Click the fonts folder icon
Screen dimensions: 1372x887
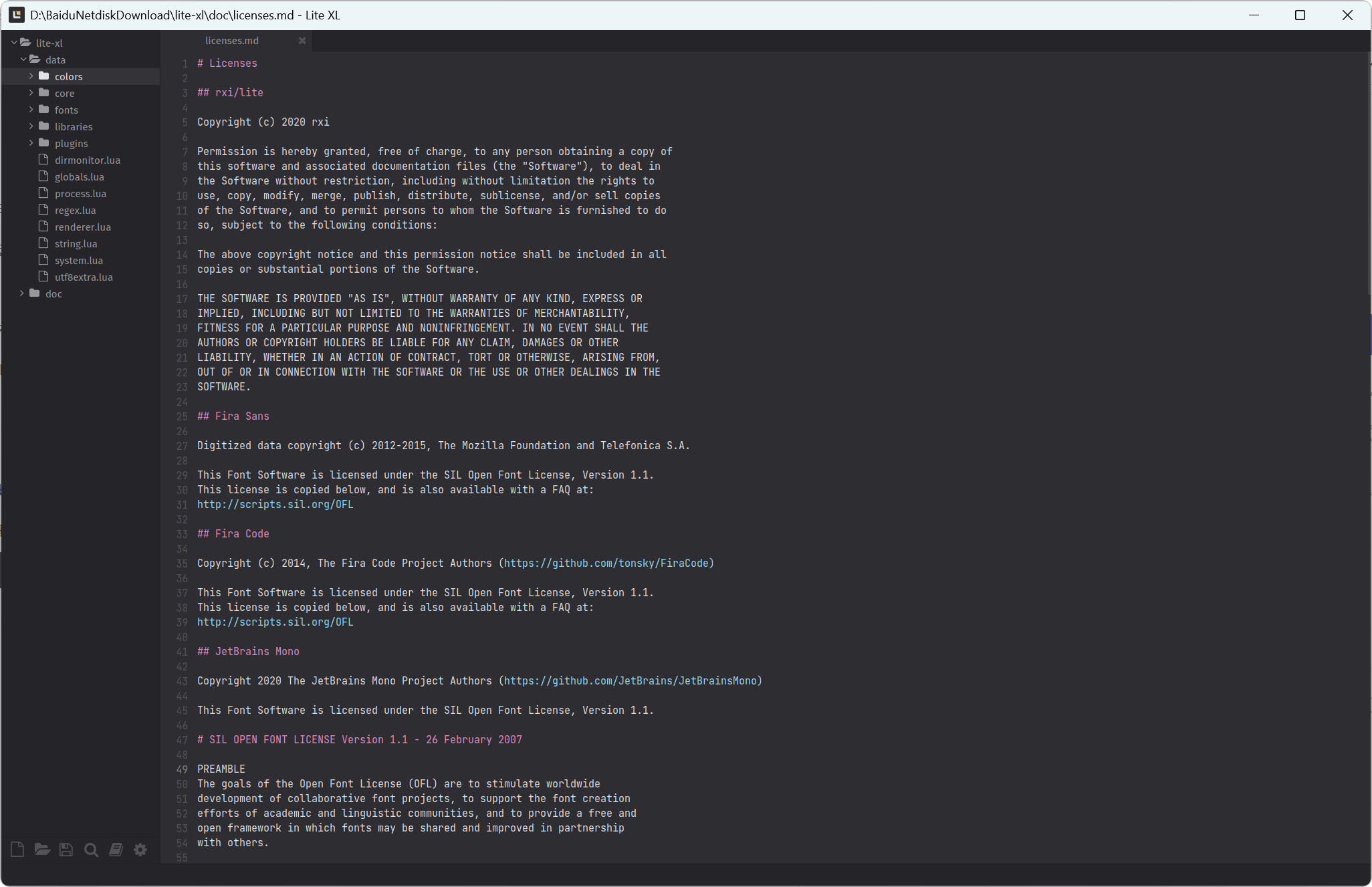(x=44, y=110)
